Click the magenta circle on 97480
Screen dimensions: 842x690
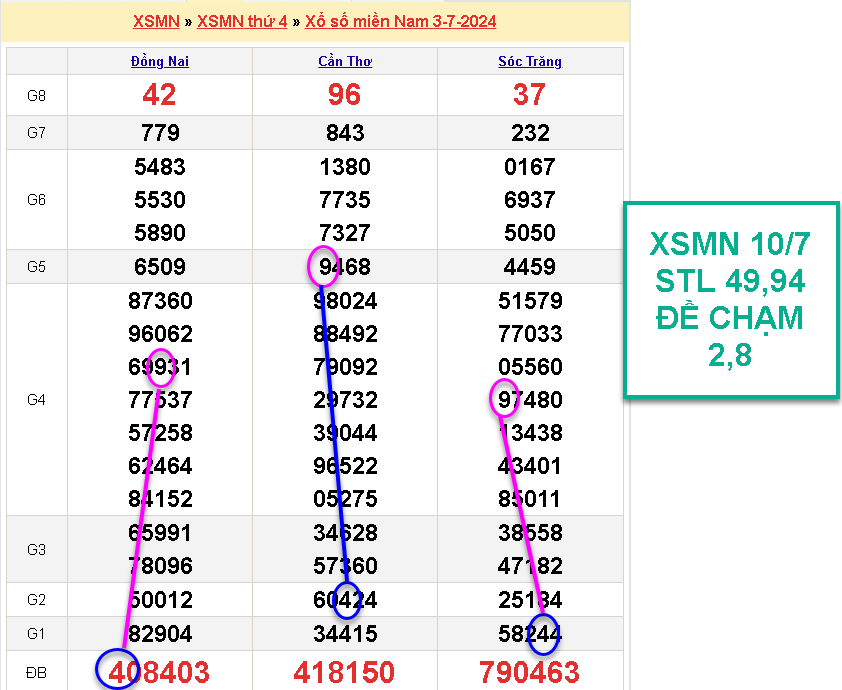[x=505, y=398]
